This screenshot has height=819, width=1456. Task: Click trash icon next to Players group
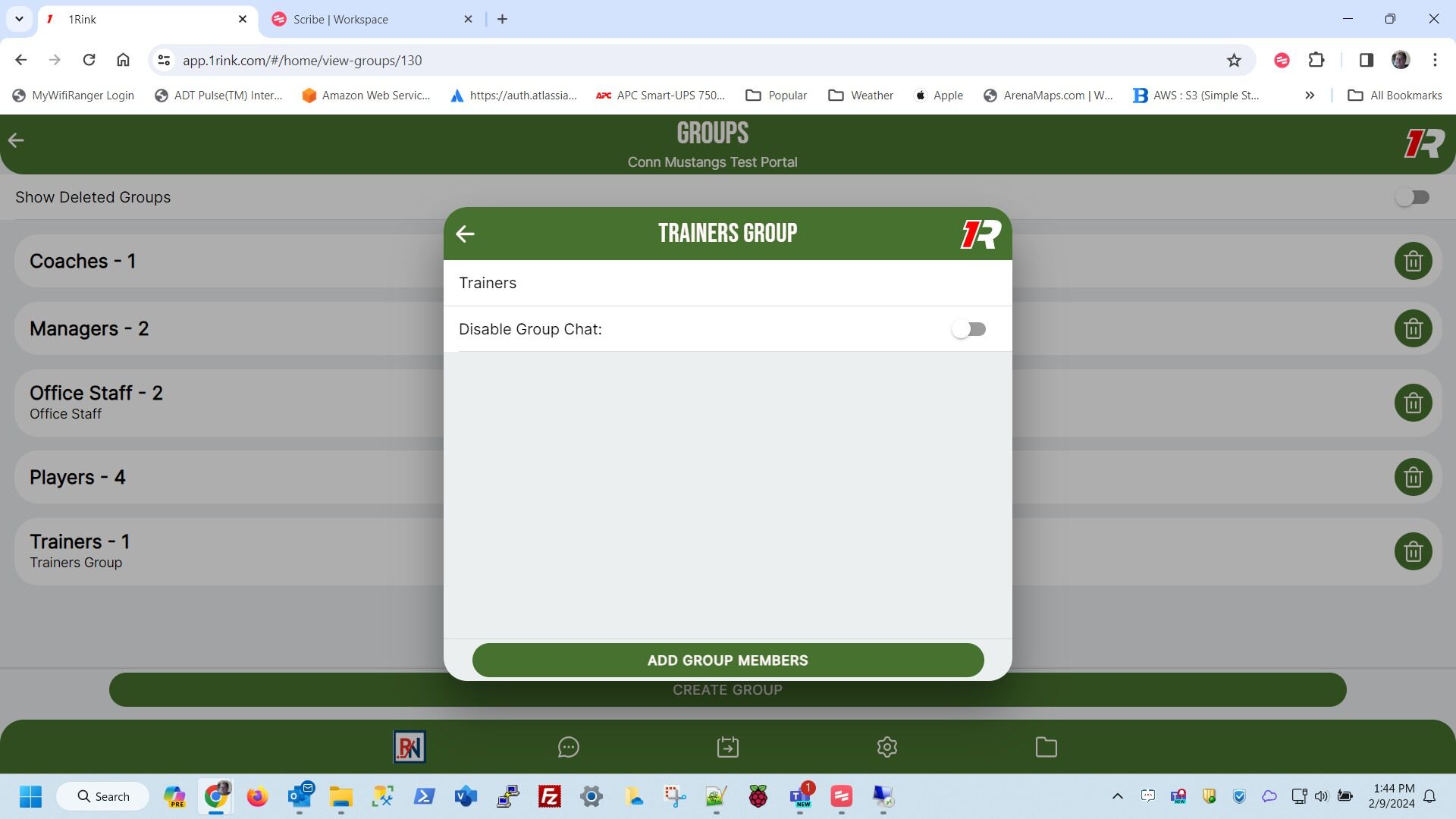tap(1413, 478)
